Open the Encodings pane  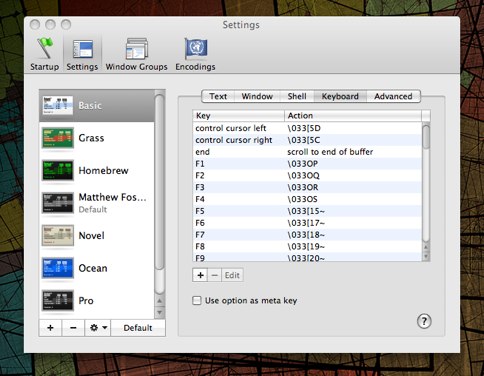pos(195,54)
